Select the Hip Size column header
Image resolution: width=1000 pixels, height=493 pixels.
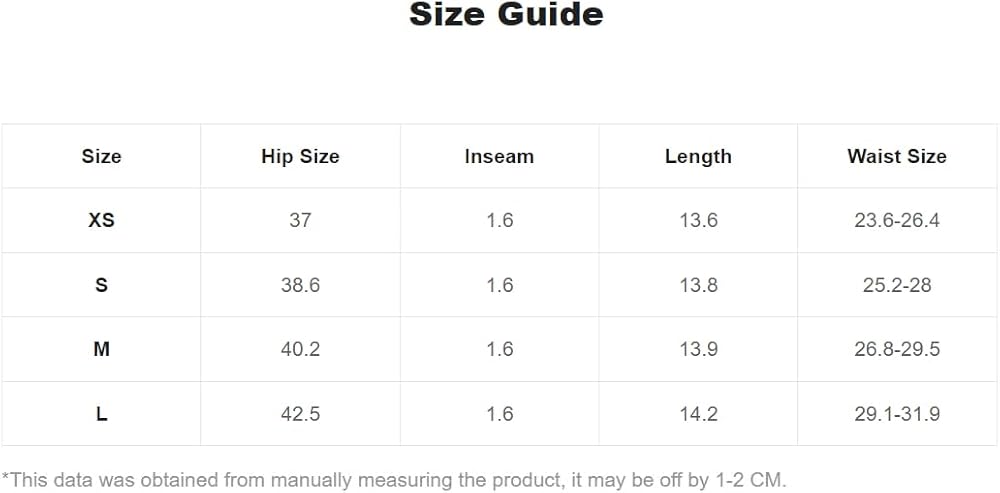[x=300, y=157]
